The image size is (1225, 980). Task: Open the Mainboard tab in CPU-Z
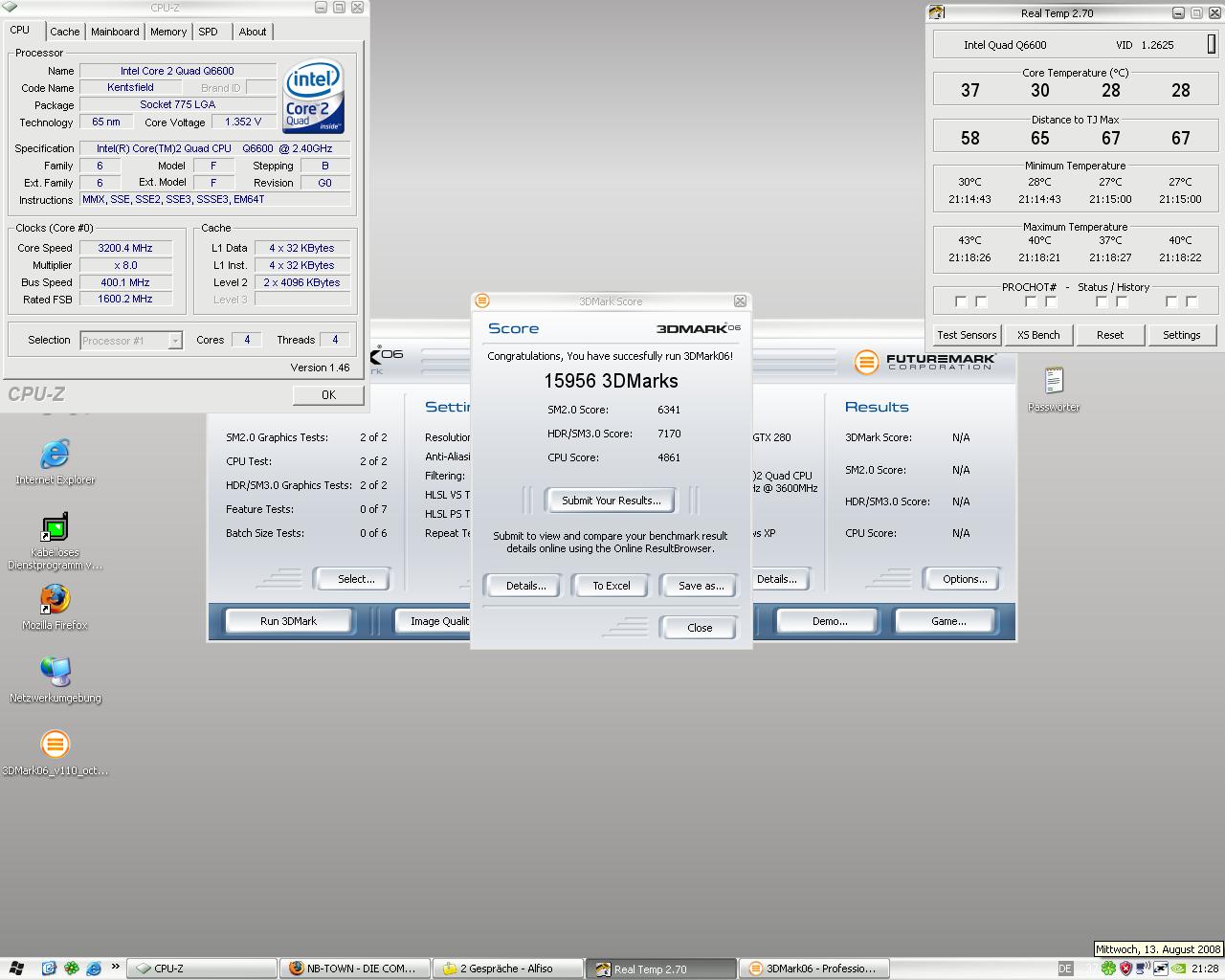click(115, 32)
